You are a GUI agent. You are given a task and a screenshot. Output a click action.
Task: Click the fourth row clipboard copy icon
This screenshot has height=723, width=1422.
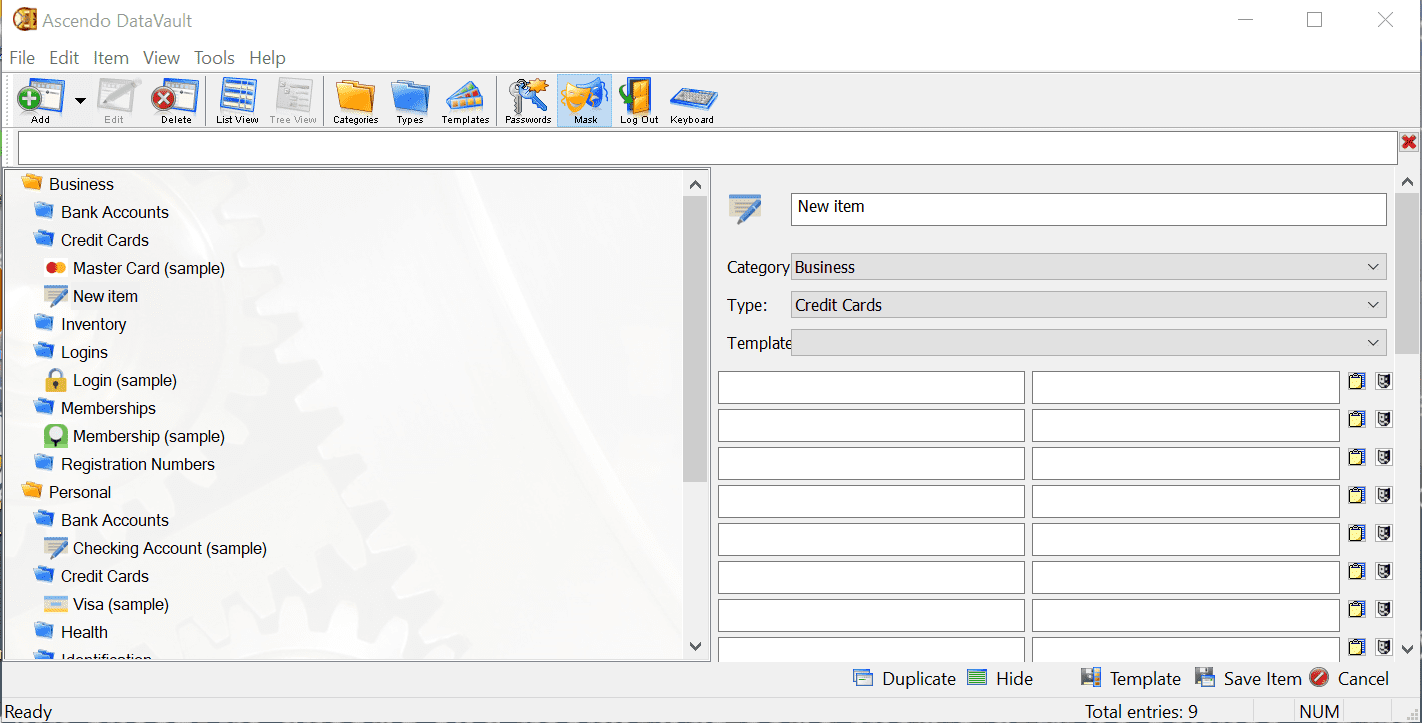[1357, 495]
